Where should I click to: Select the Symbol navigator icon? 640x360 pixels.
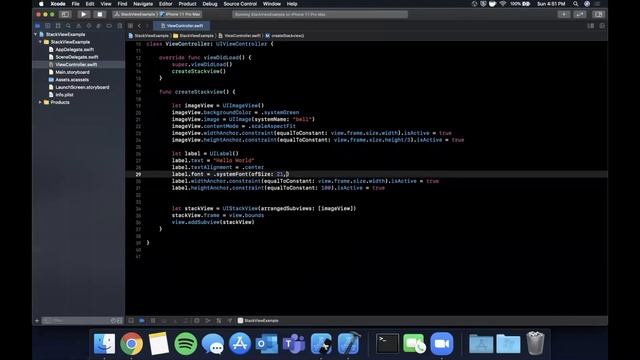[58, 26]
